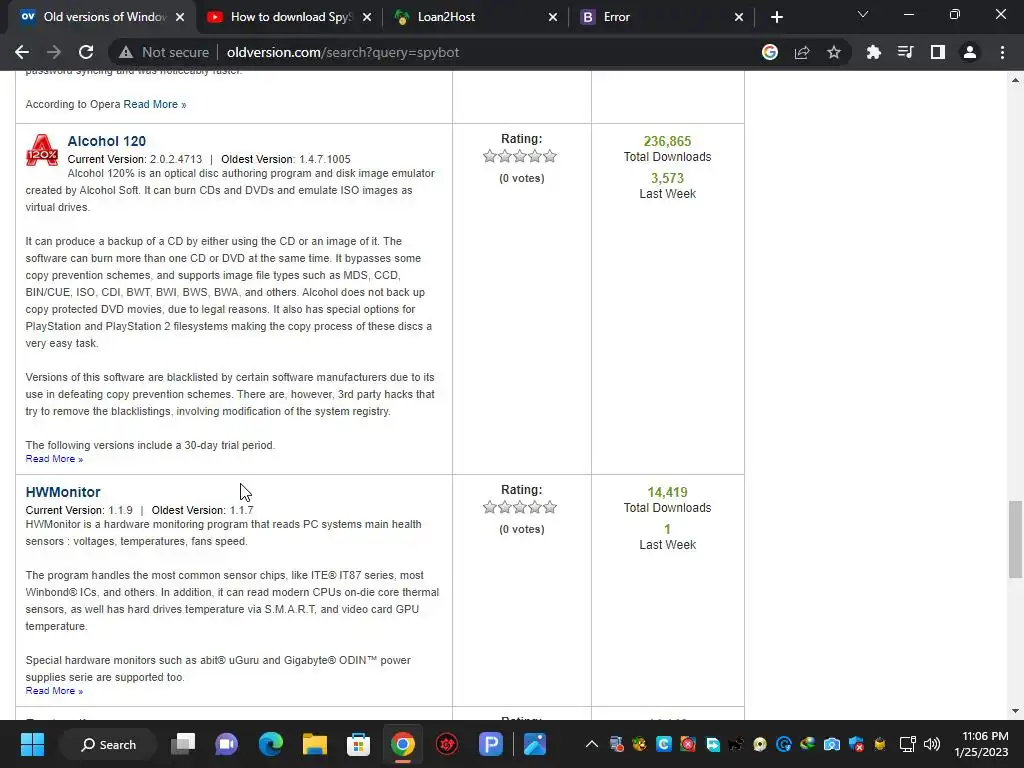
Task: Open the Extensions puzzle icon
Action: click(873, 52)
